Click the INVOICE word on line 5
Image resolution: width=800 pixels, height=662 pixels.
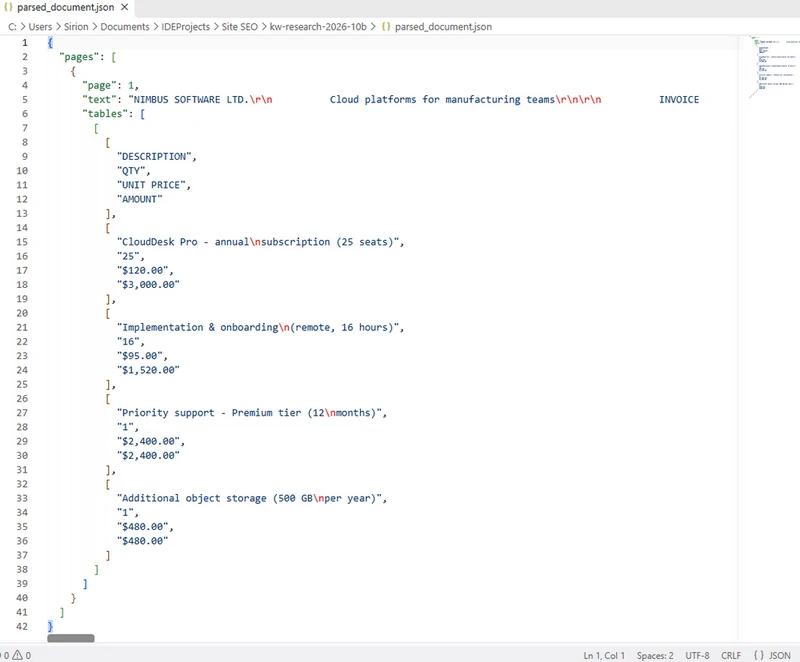click(x=679, y=99)
